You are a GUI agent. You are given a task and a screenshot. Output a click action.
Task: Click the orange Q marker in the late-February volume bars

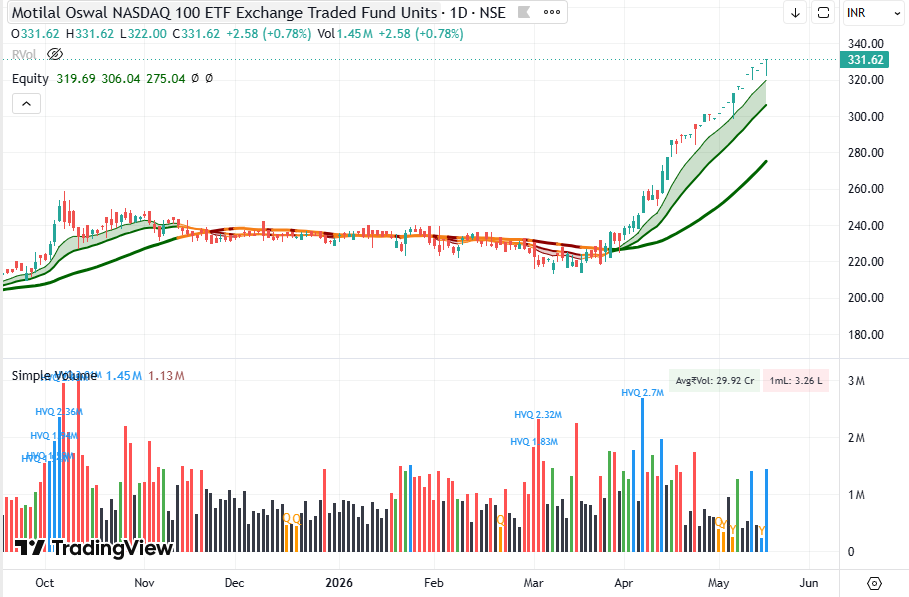pyautogui.click(x=501, y=520)
